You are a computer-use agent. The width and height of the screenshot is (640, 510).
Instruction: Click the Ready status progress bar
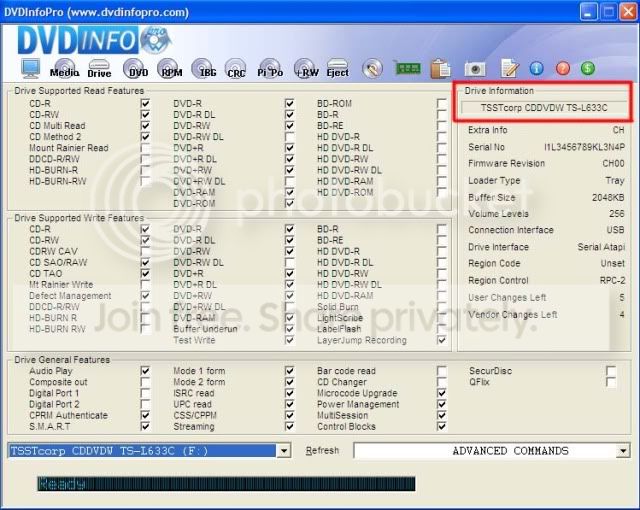(227, 484)
